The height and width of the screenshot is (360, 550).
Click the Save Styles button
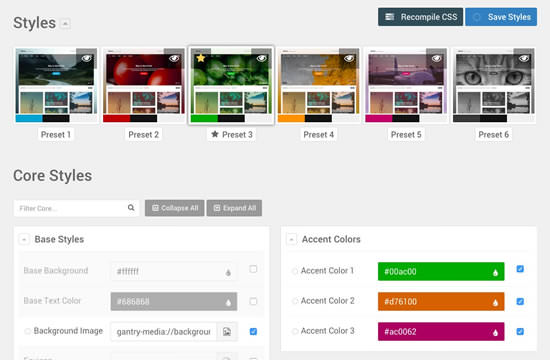501,17
